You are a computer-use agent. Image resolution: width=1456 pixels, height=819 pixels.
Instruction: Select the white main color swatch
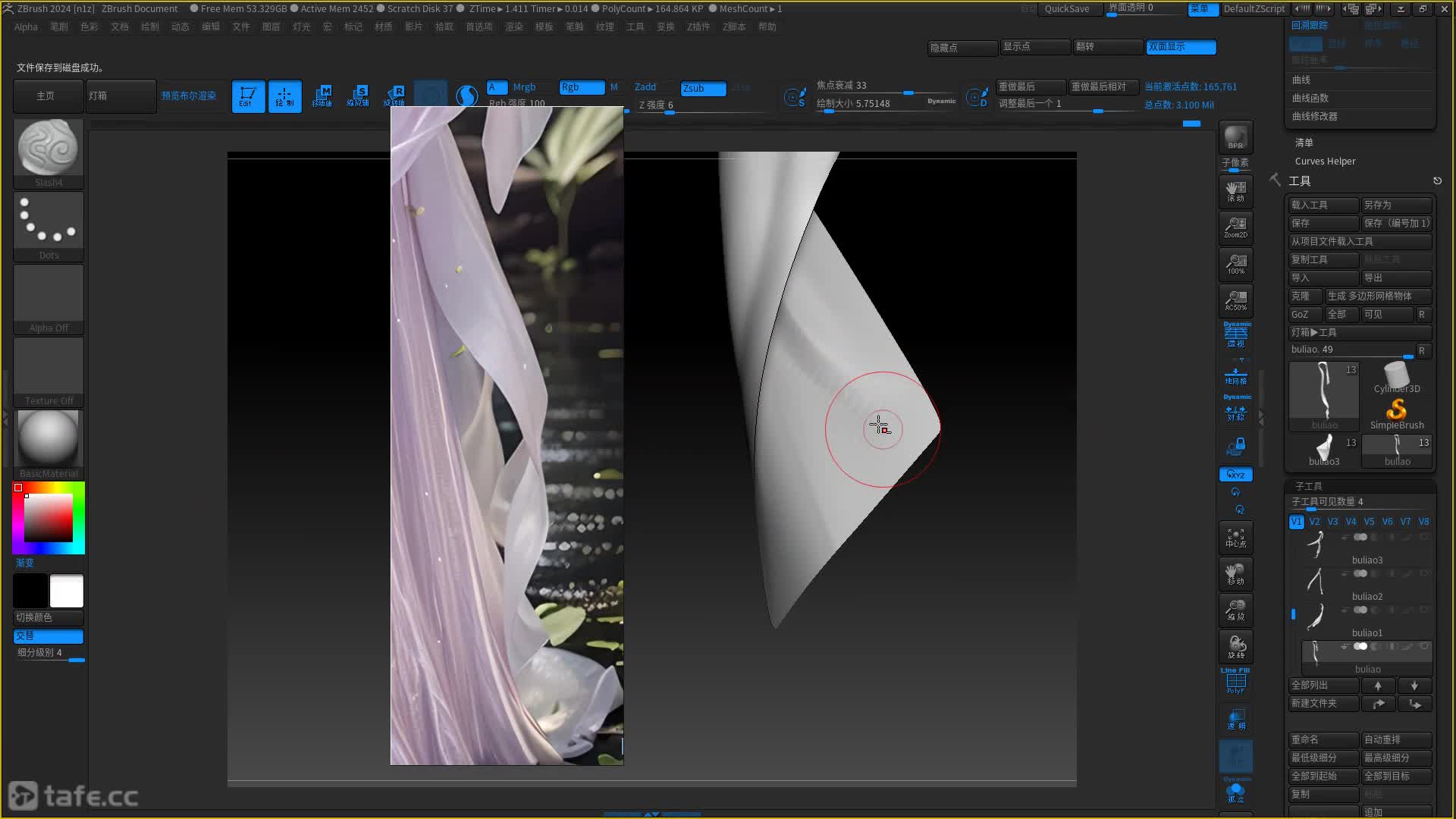tap(67, 591)
